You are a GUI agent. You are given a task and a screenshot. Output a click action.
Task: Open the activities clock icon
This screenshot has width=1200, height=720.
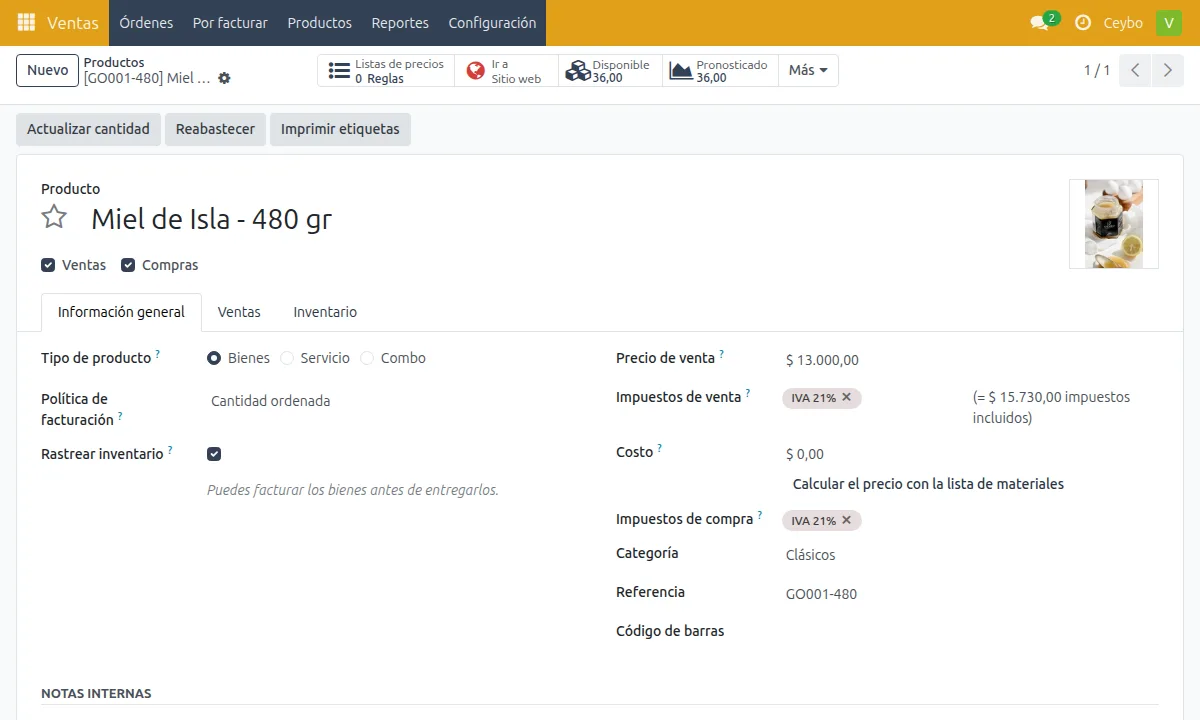pos(1083,23)
